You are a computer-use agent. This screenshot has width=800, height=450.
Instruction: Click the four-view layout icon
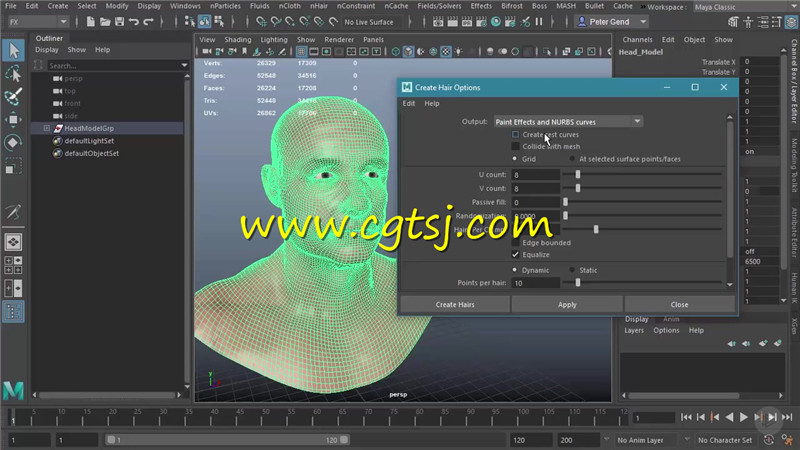(13, 265)
